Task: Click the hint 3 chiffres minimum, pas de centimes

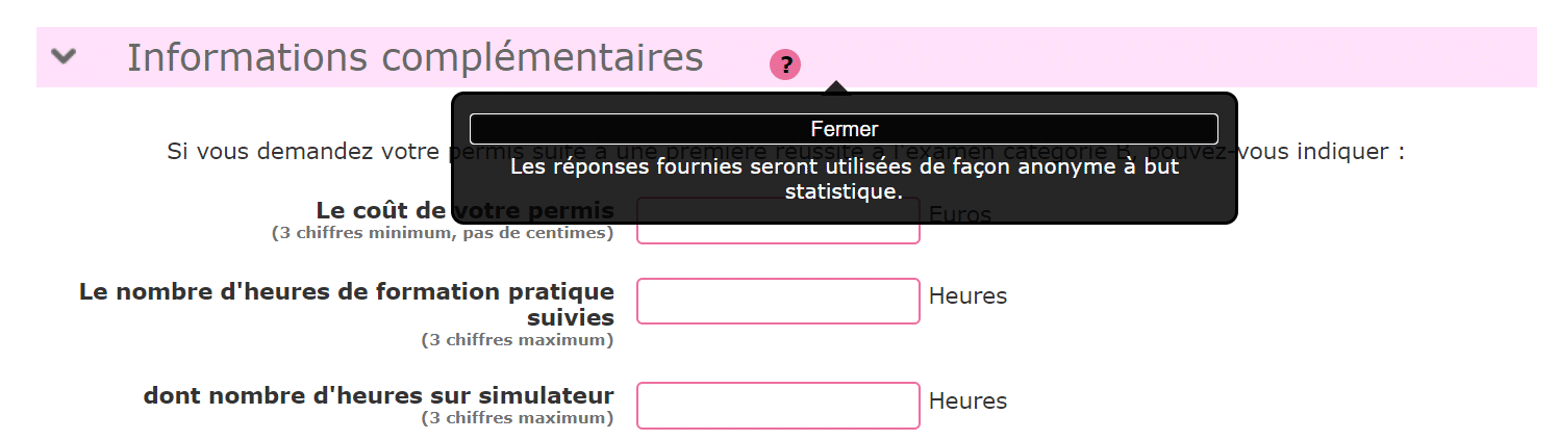Action: (443, 233)
